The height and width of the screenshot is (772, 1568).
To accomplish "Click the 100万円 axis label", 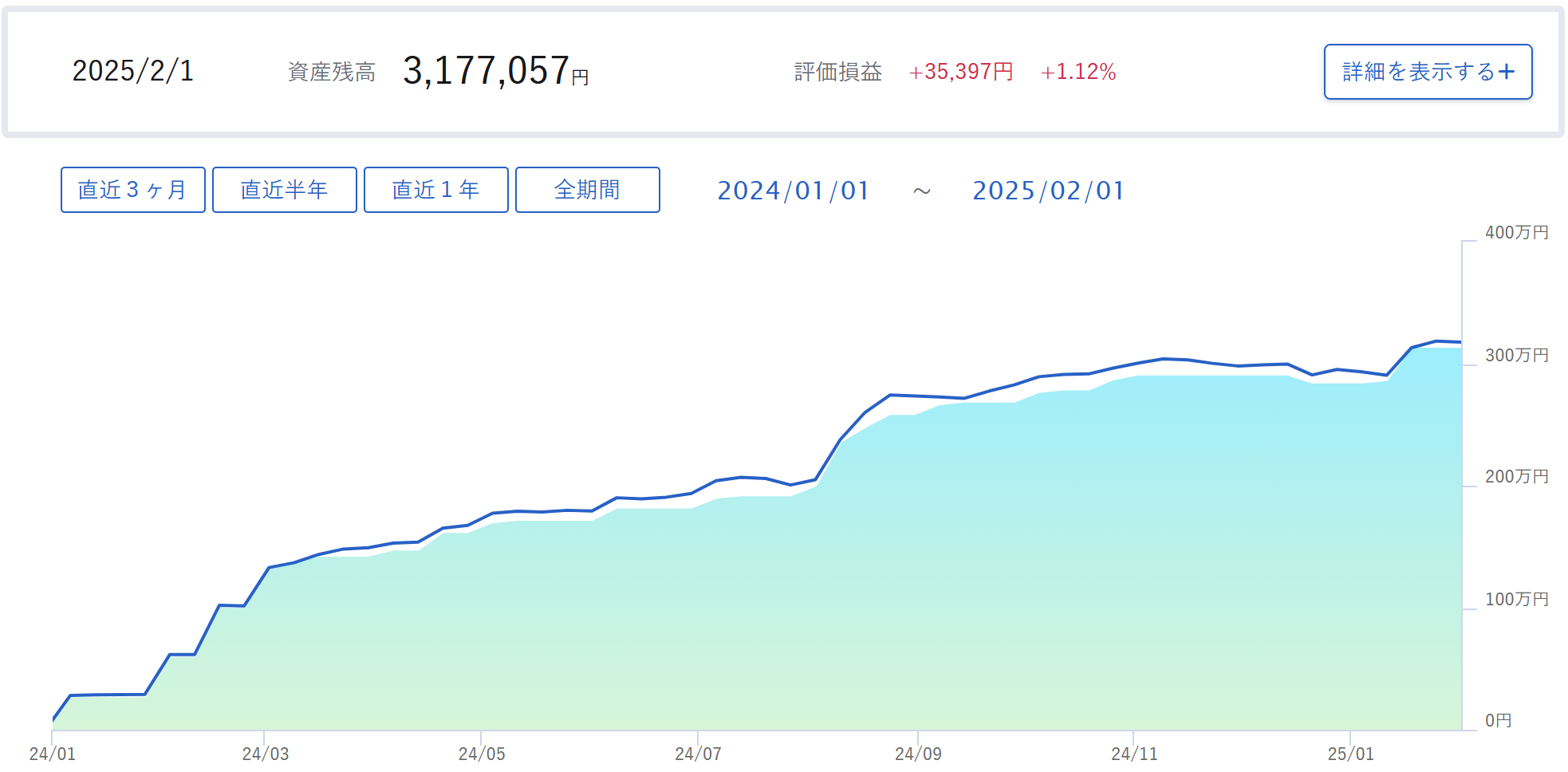I will tap(1517, 599).
